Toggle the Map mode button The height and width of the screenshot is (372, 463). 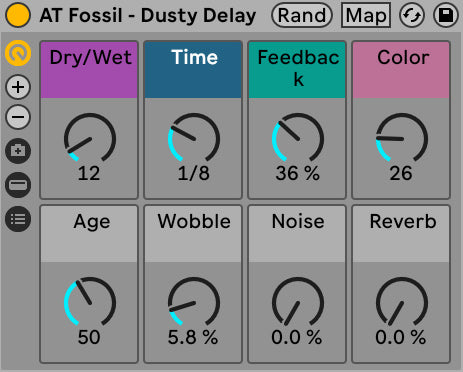point(366,15)
